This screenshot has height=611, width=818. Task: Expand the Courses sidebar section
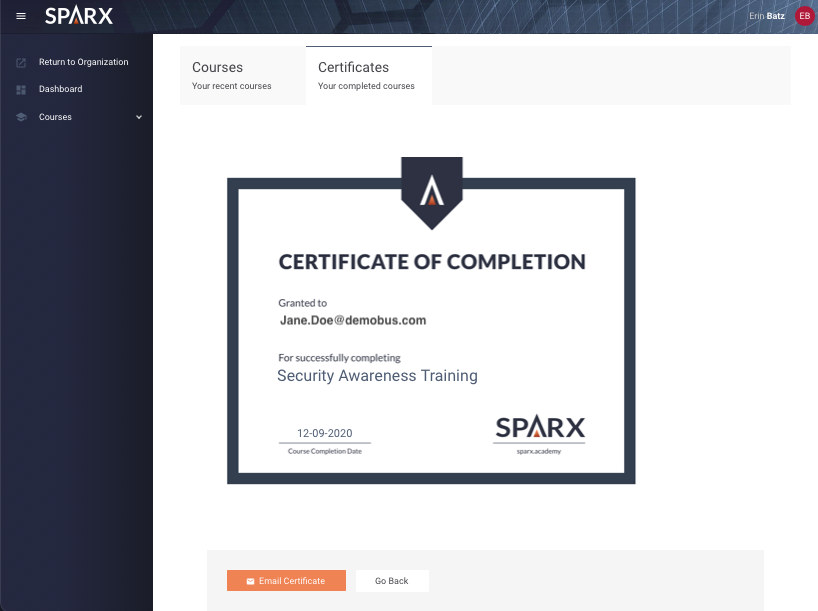coord(139,117)
